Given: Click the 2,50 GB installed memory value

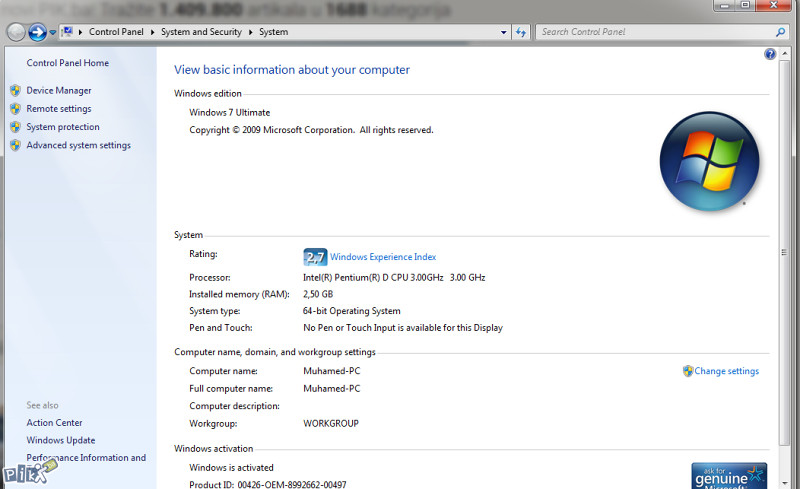Looking at the screenshot, I should tap(318, 294).
